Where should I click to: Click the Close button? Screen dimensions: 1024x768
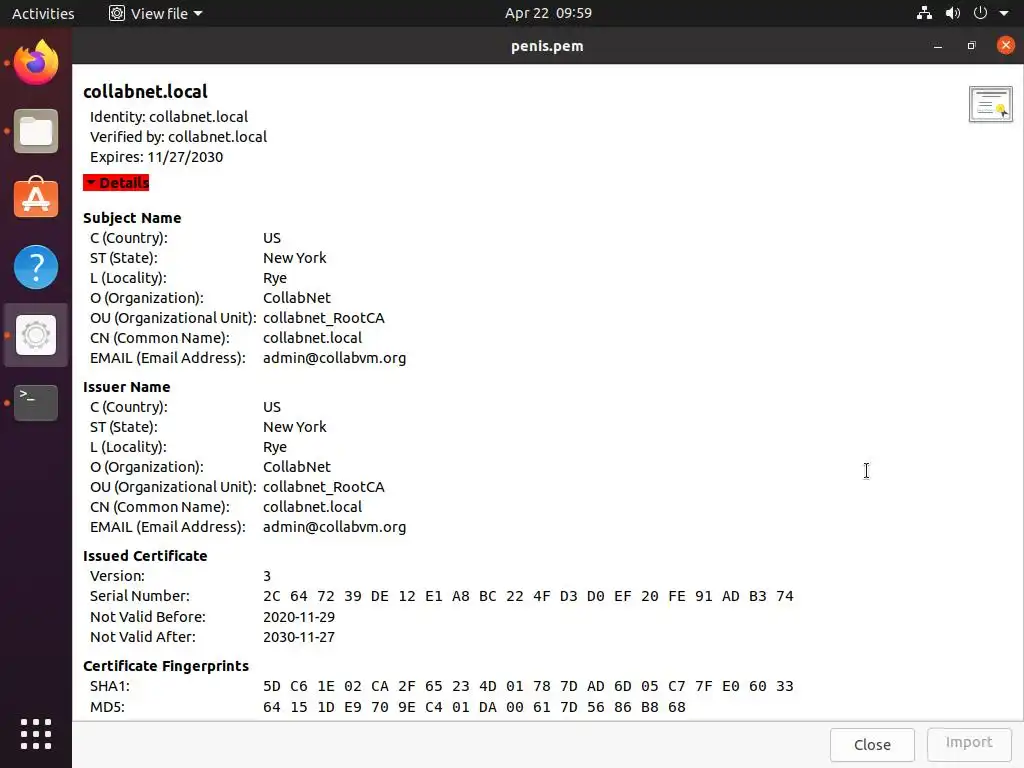click(872, 744)
